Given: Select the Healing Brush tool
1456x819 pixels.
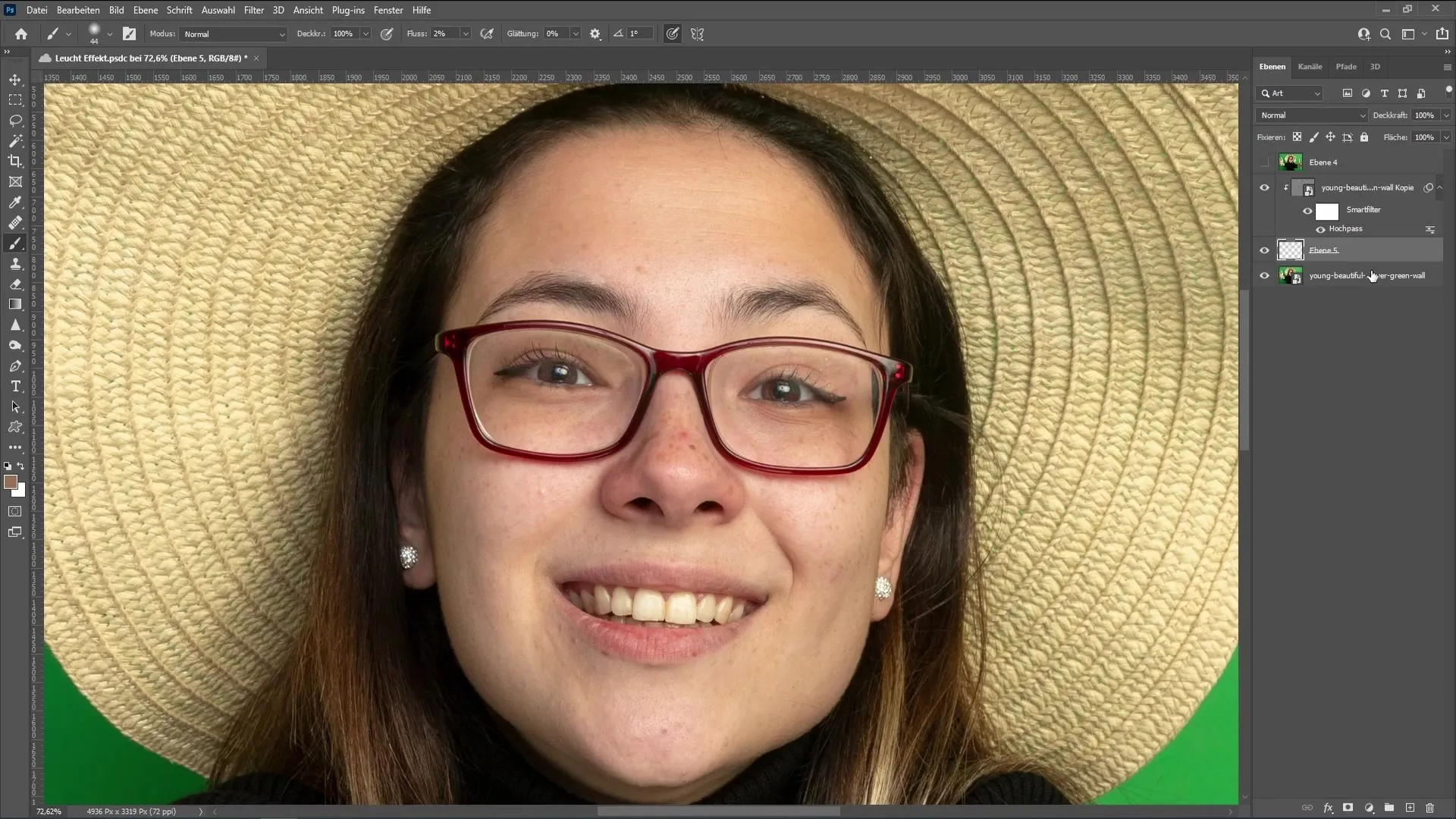Looking at the screenshot, I should point(15,222).
